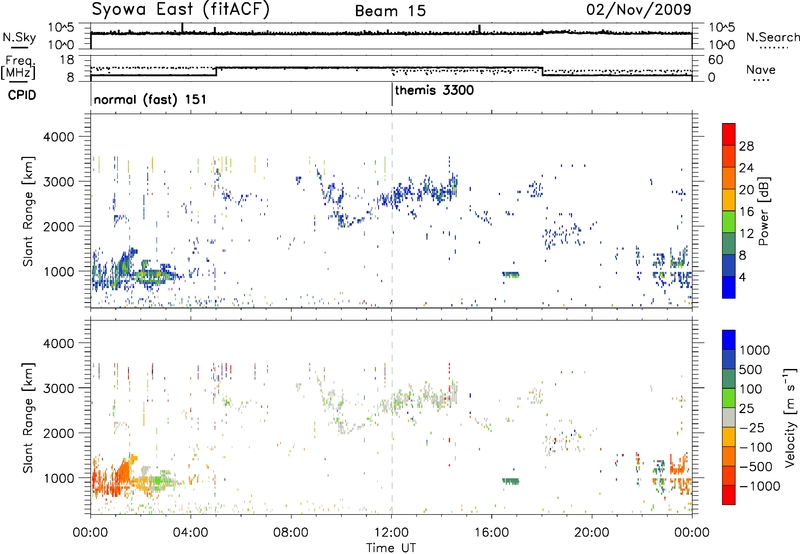
Task: Click the green echo patch near 16:30 in the velocity panel
Action: tap(511, 481)
